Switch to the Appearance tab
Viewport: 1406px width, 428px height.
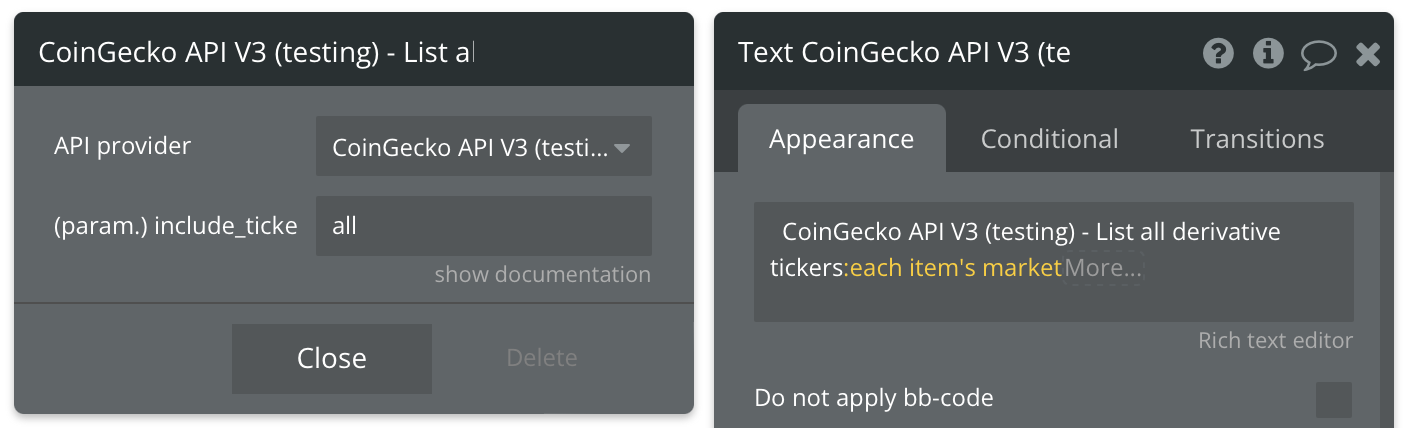click(841, 138)
